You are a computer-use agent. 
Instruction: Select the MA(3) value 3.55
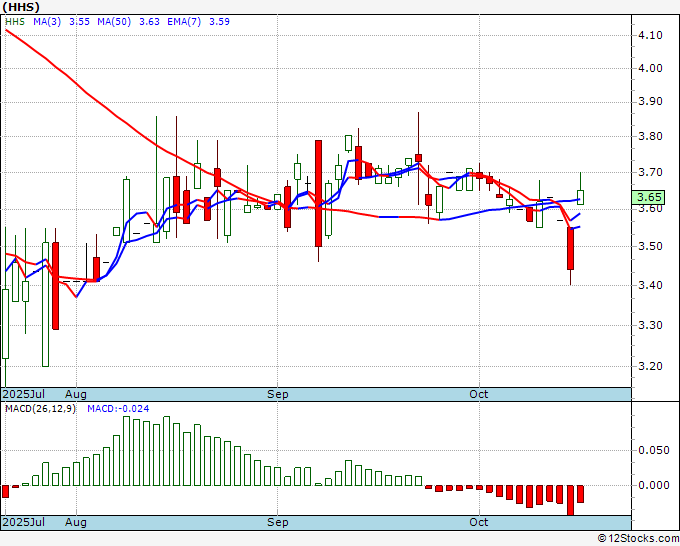[79, 22]
